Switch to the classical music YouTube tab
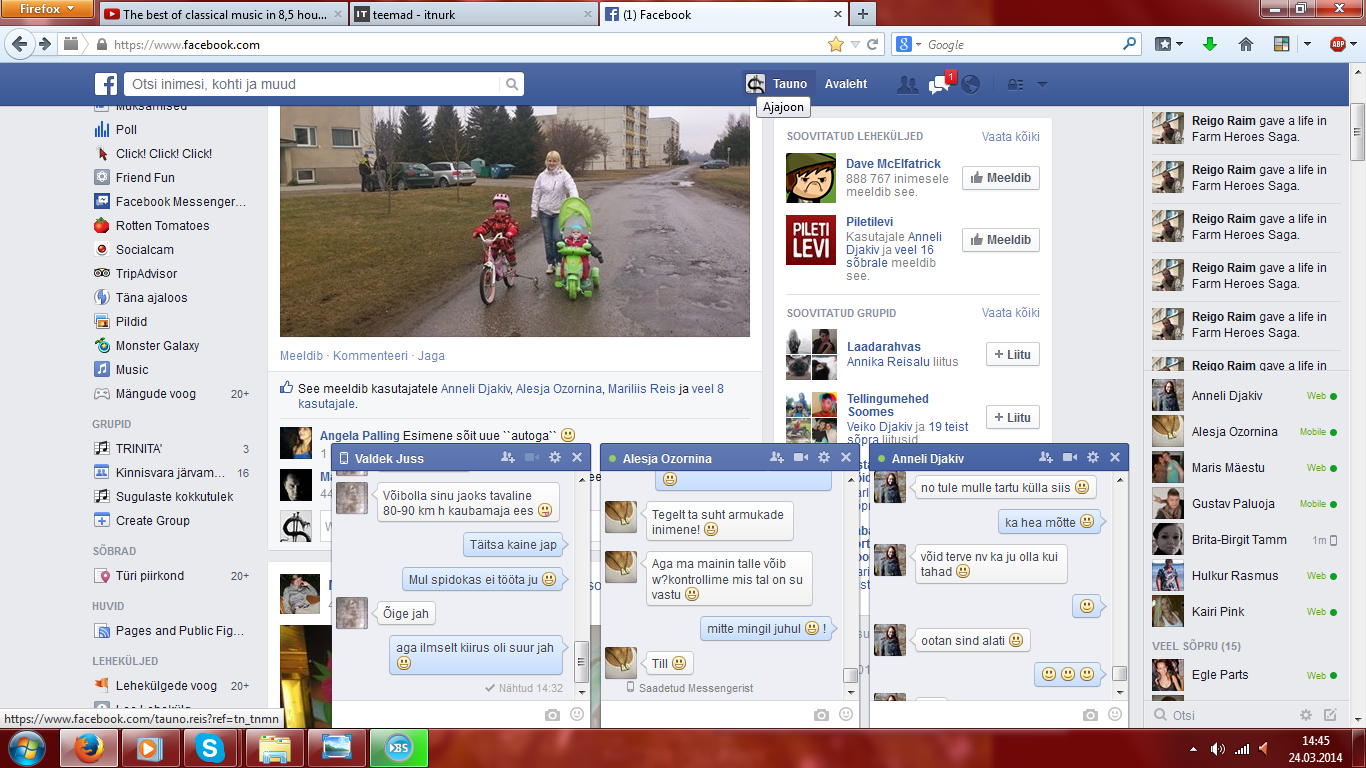 [x=224, y=14]
